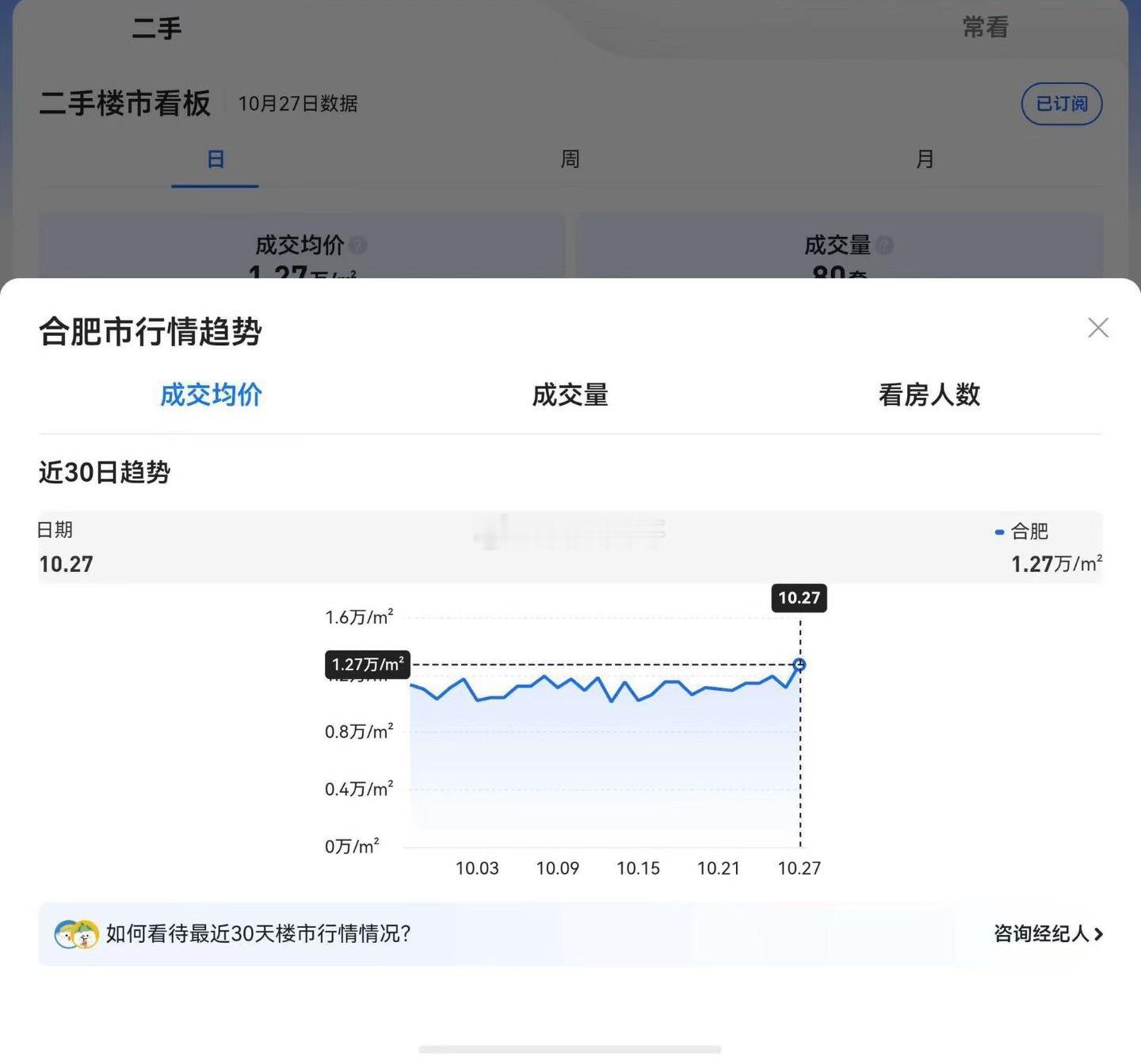Click the 合肥 legend entry
1141x1064 pixels.
coord(1021,532)
